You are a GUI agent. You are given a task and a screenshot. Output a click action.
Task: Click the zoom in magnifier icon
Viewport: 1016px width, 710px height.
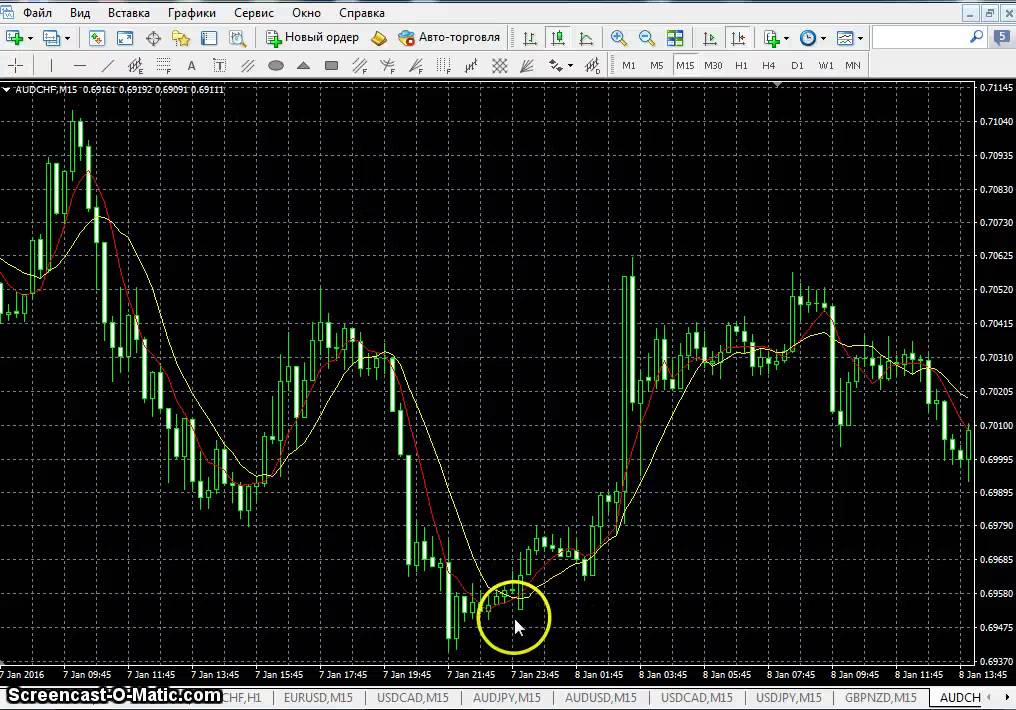(x=619, y=38)
